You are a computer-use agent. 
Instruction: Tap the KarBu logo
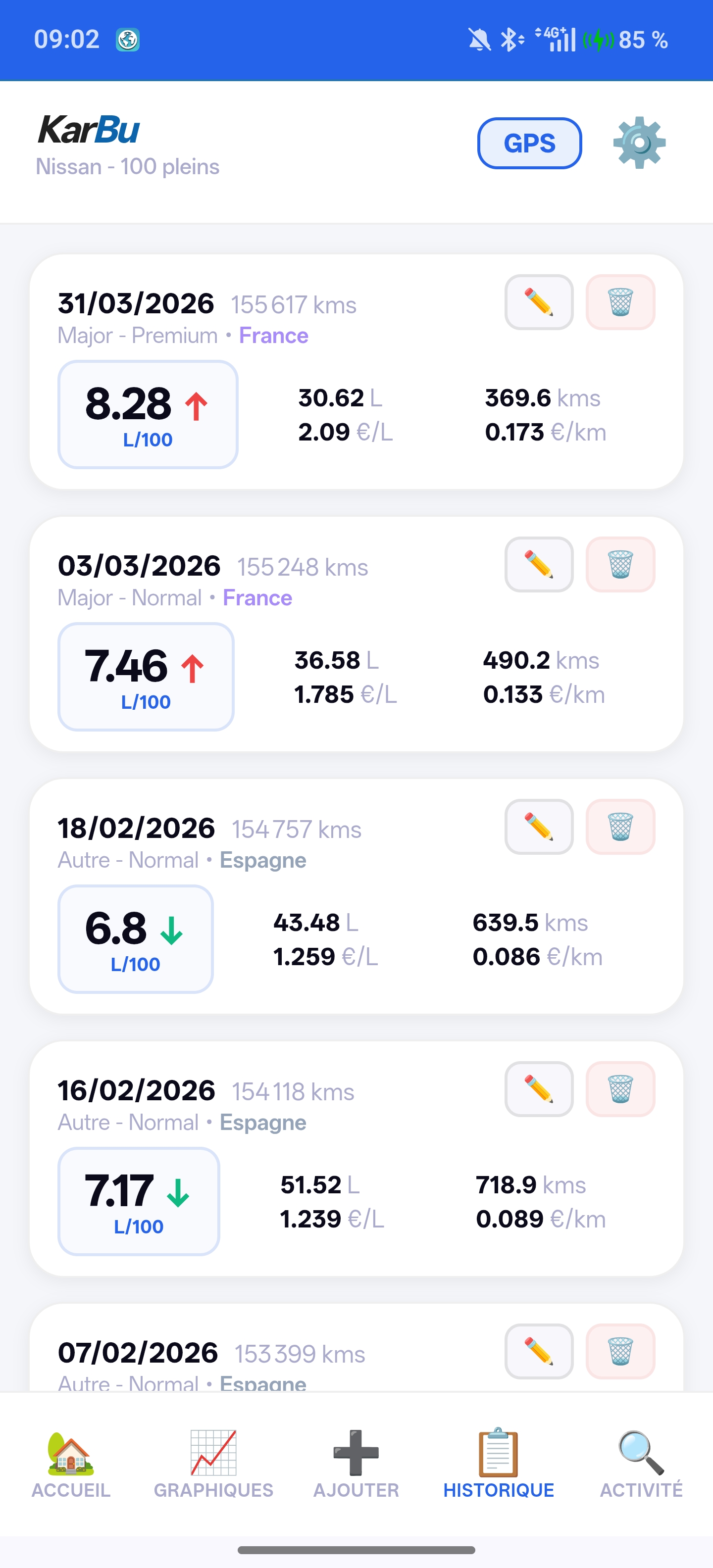(x=89, y=130)
